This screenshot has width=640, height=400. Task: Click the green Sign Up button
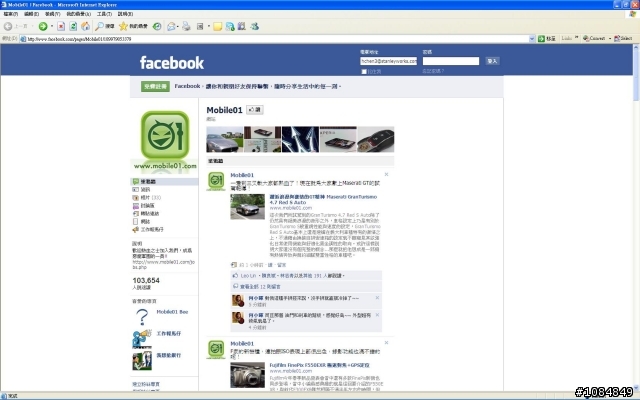[x=155, y=86]
